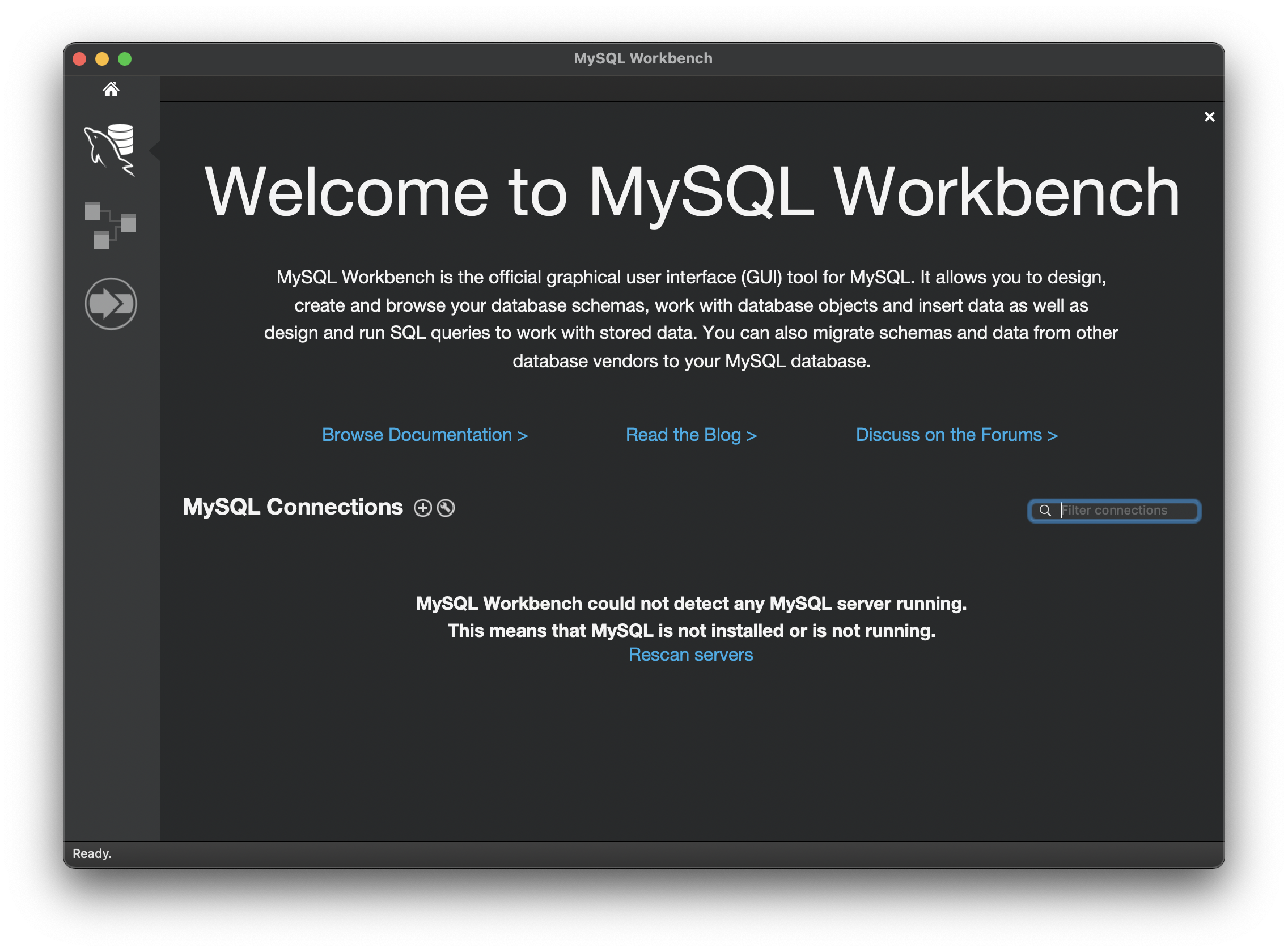Click the Ready. status bar text
Image resolution: width=1288 pixels, height=952 pixels.
pyautogui.click(x=92, y=854)
